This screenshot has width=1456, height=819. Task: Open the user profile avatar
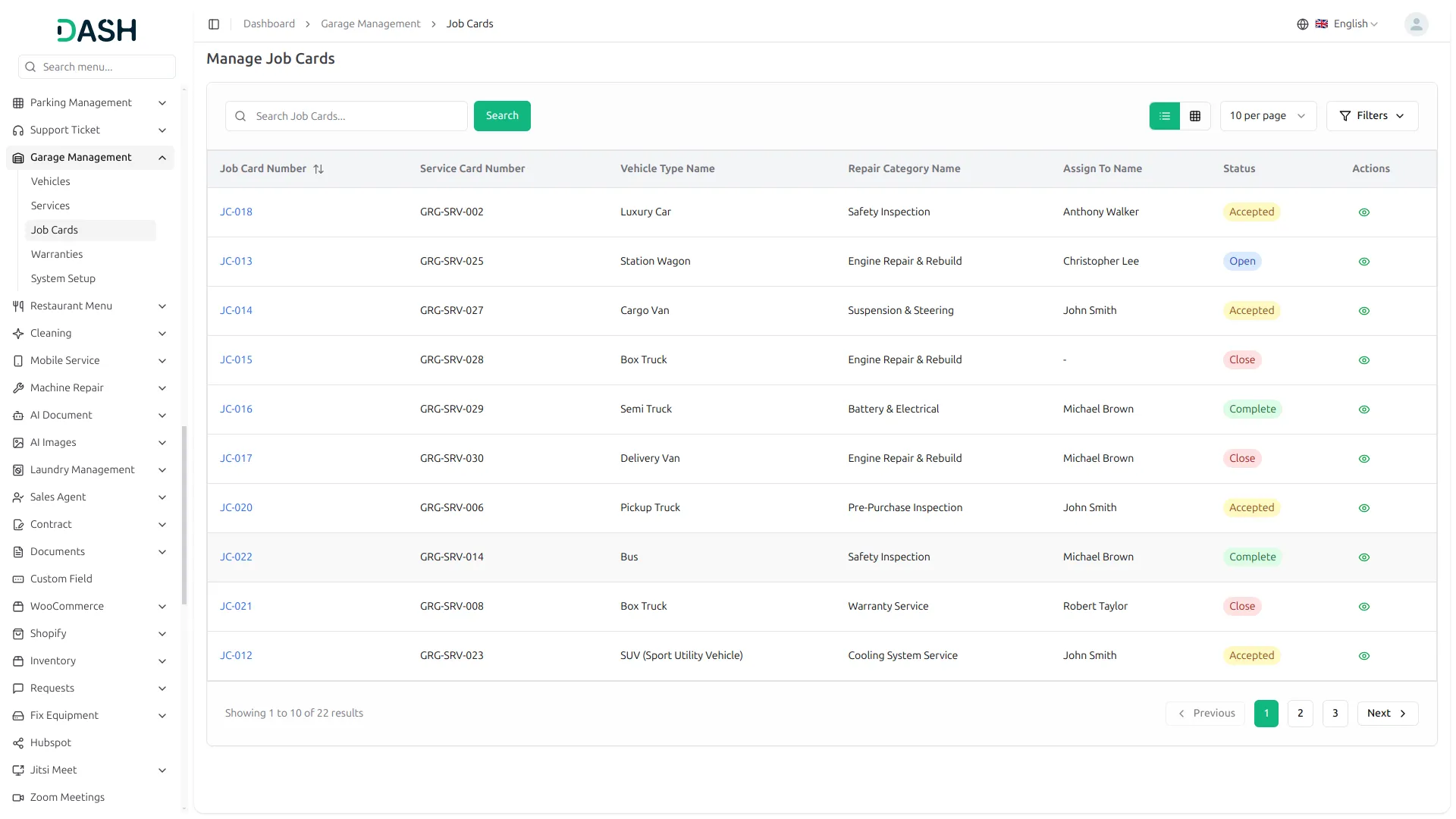click(1416, 24)
